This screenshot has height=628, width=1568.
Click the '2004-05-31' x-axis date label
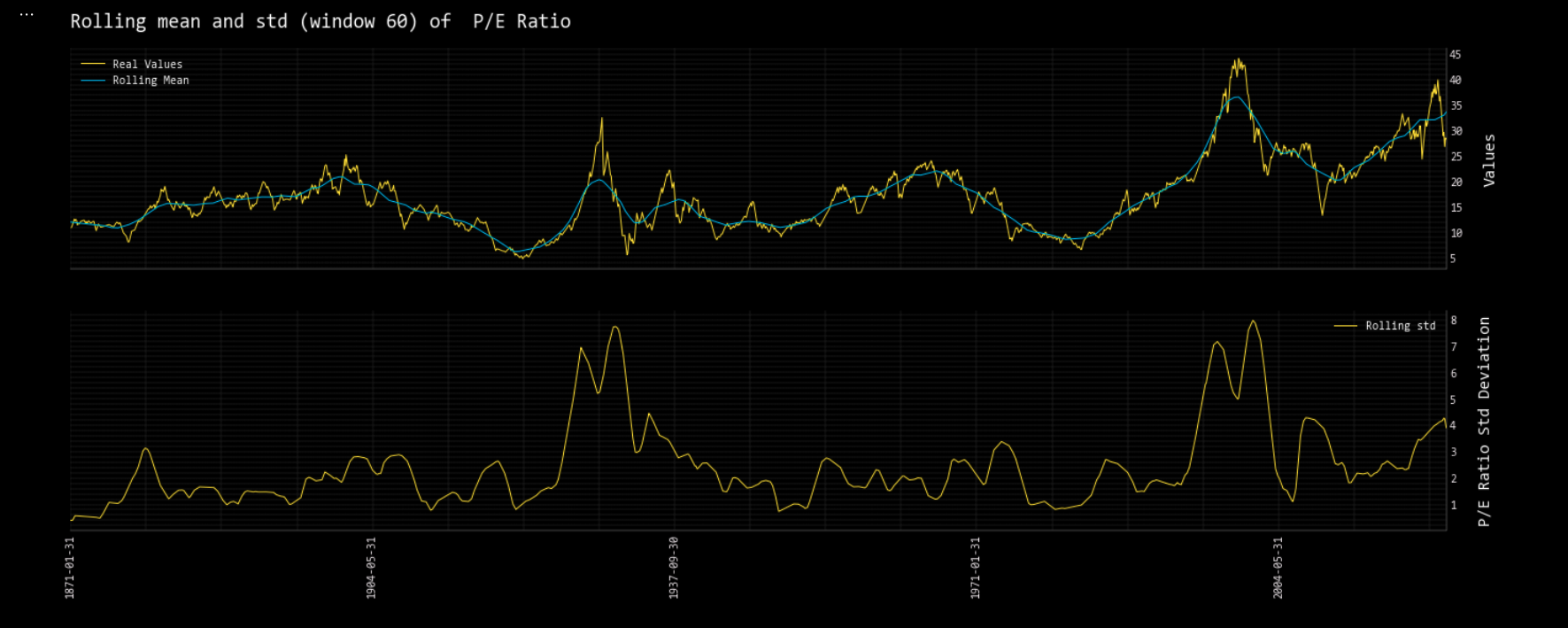tap(1278, 568)
